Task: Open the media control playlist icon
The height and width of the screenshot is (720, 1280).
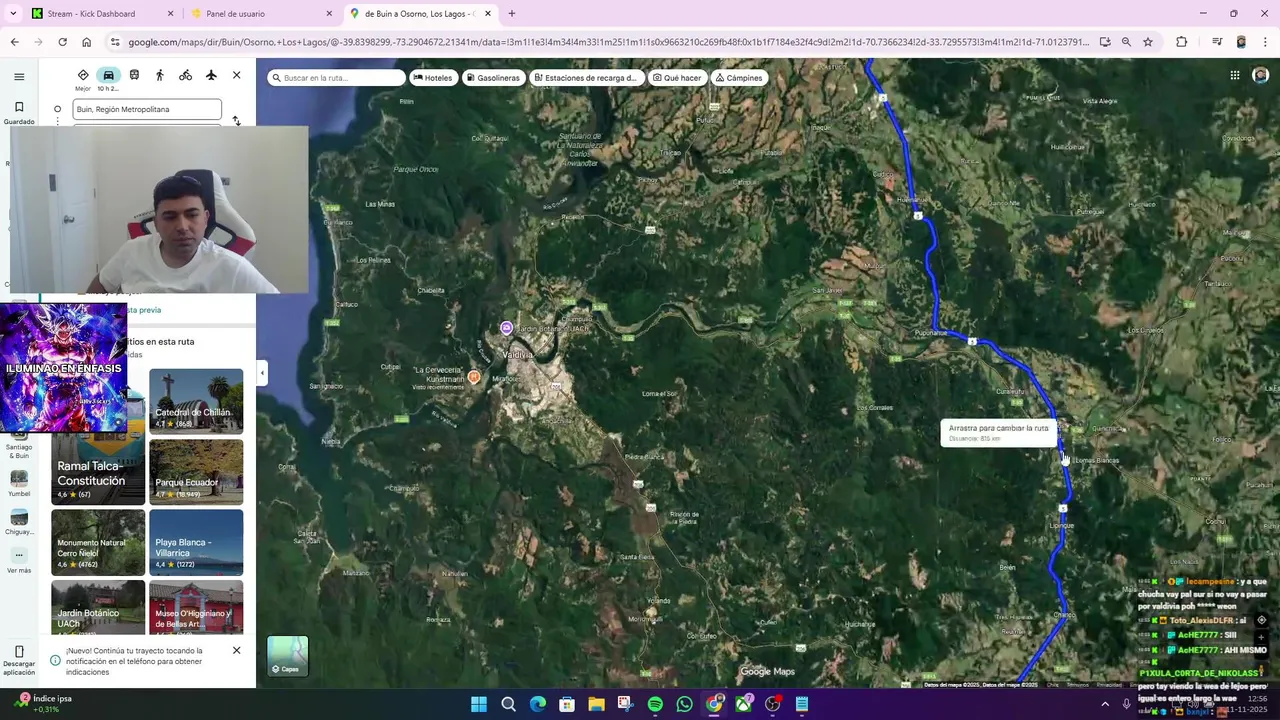Action: pyautogui.click(x=1217, y=42)
